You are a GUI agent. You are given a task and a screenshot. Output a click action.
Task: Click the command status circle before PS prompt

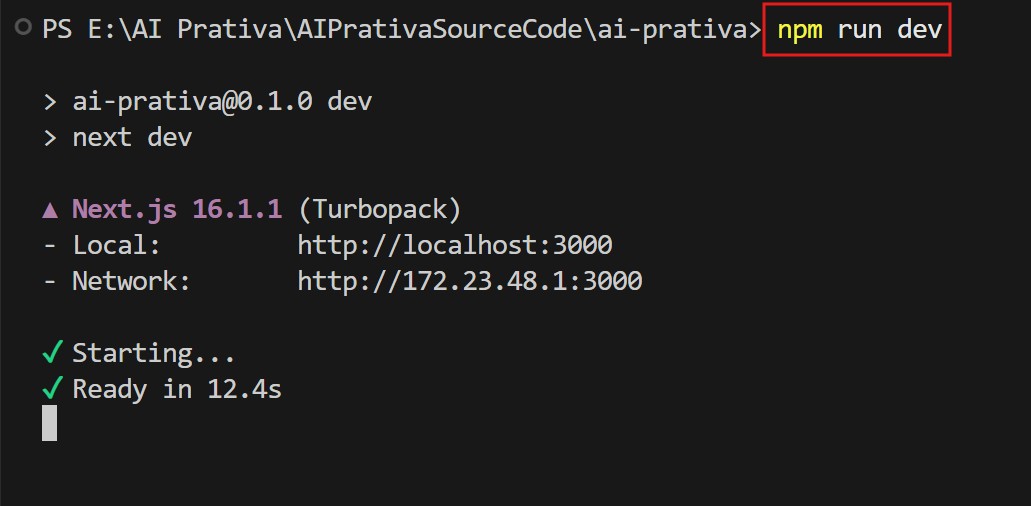pyautogui.click(x=23, y=29)
